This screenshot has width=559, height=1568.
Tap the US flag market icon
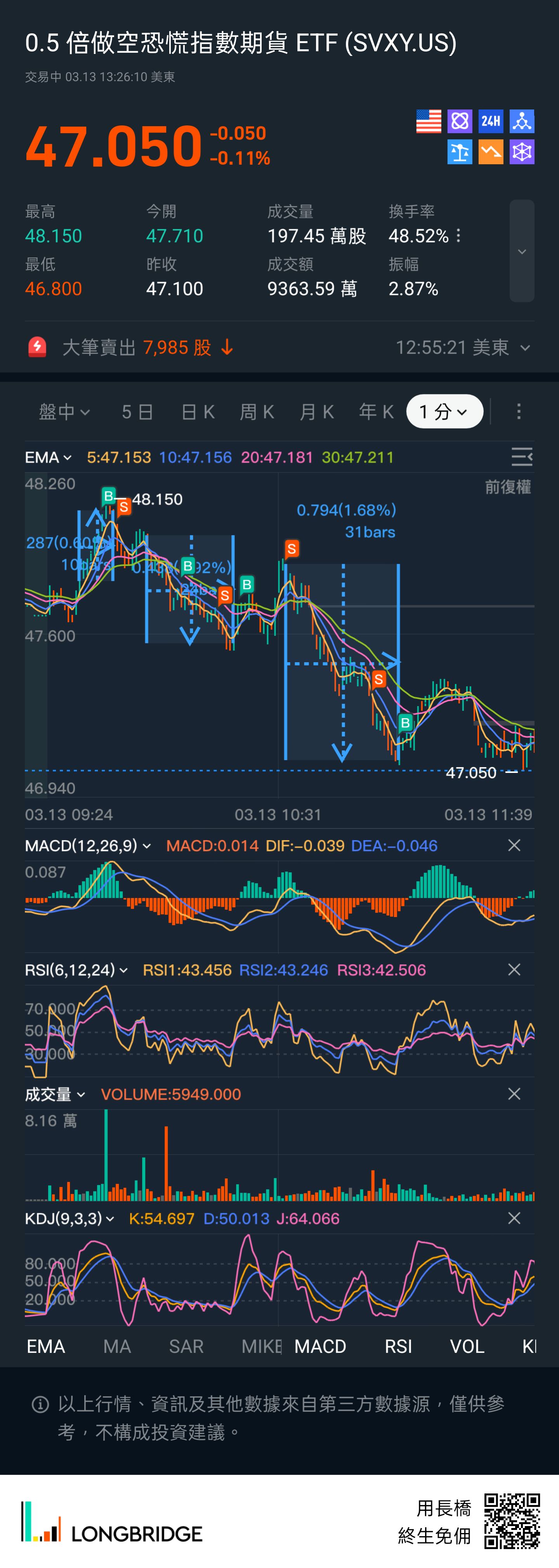(428, 121)
